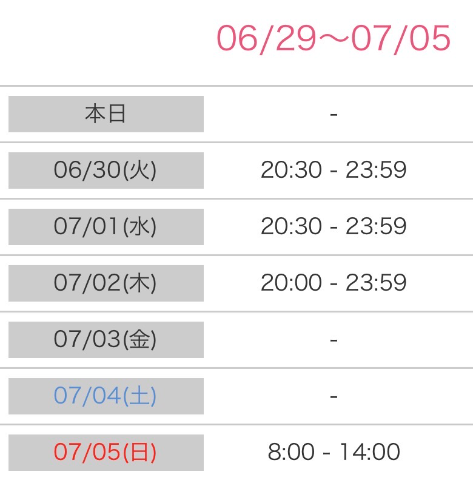Click the 07/05 end date in header
Screen dimensions: 473x480
(x=401, y=39)
